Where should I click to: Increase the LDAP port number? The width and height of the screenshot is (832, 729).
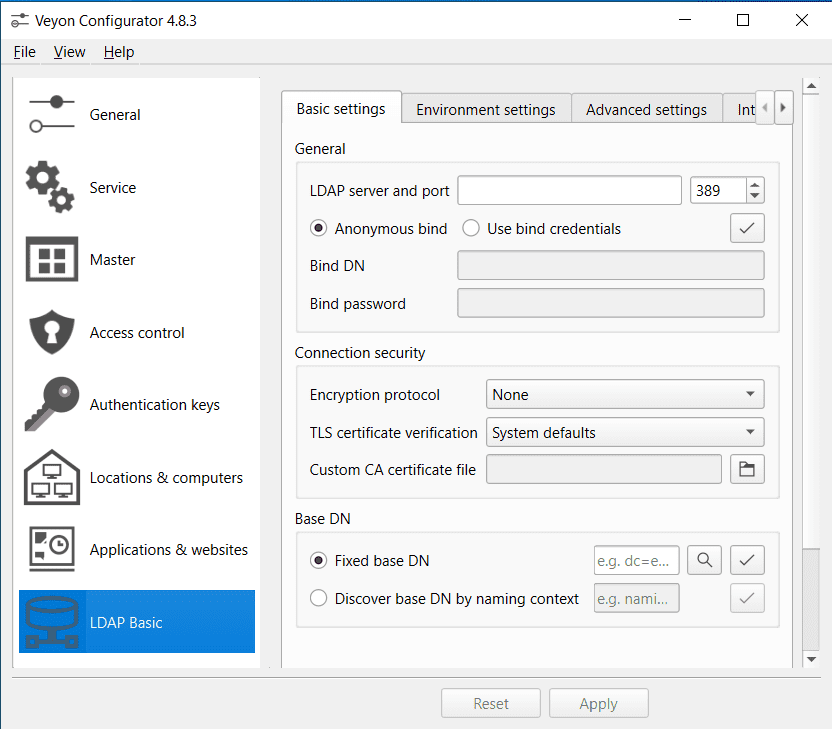[x=755, y=184]
